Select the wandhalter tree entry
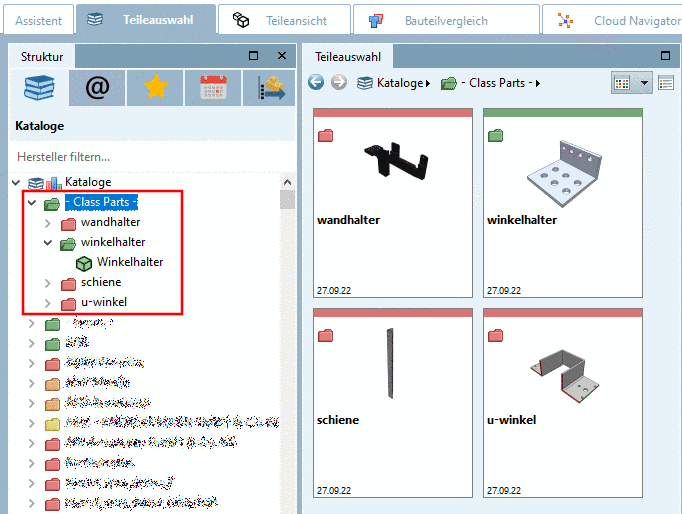Image resolution: width=682 pixels, height=514 pixels. [110, 222]
